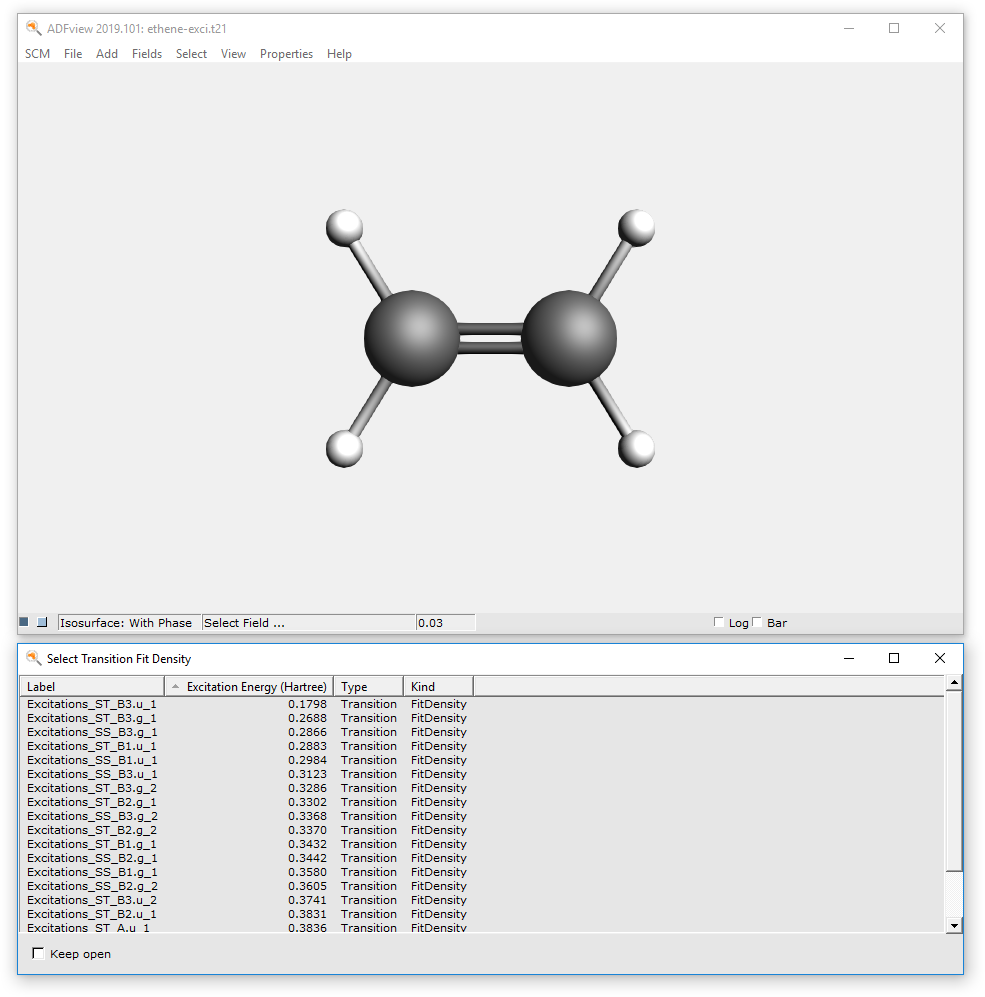Open the Select menu
Image resolution: width=985 pixels, height=997 pixels.
point(191,54)
